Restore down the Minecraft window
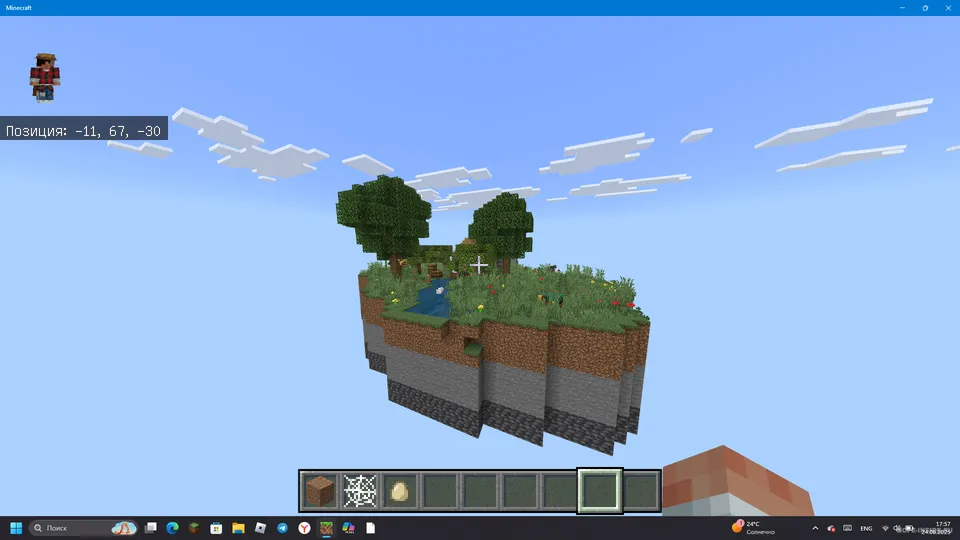960x540 pixels. [925, 8]
